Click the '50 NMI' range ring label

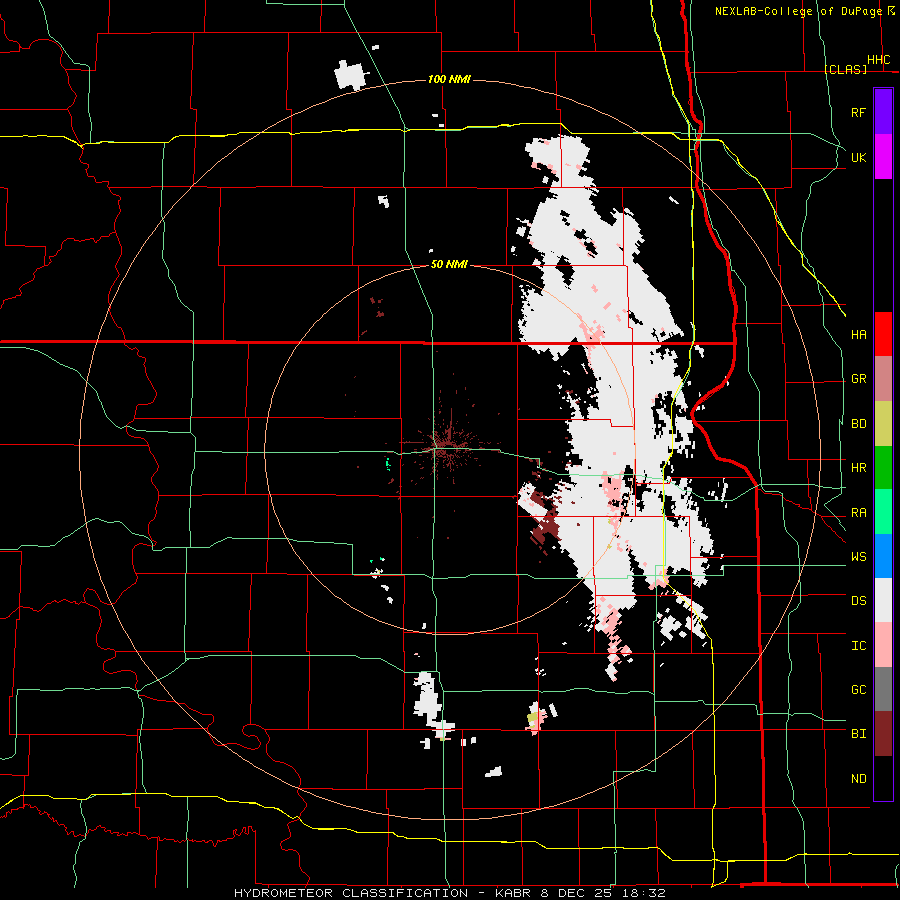coord(449,264)
